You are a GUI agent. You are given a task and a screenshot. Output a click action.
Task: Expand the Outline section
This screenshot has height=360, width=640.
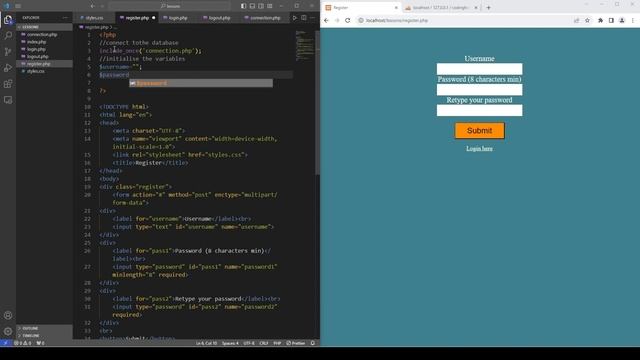44,328
